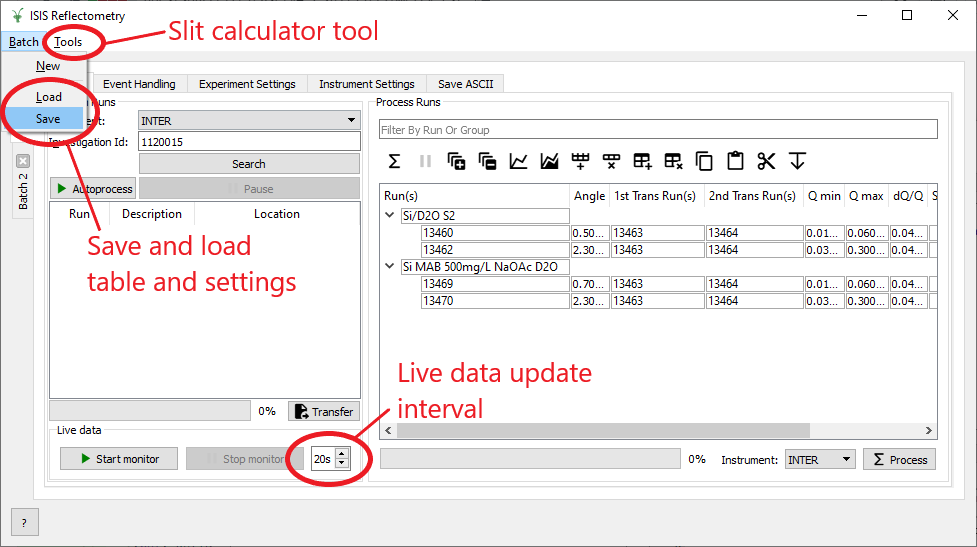
Task: Click the Insert Row icon
Action: pyautogui.click(x=581, y=161)
